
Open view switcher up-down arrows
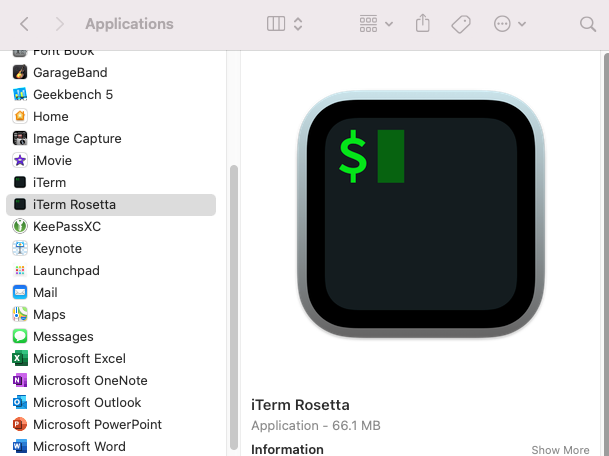click(298, 24)
